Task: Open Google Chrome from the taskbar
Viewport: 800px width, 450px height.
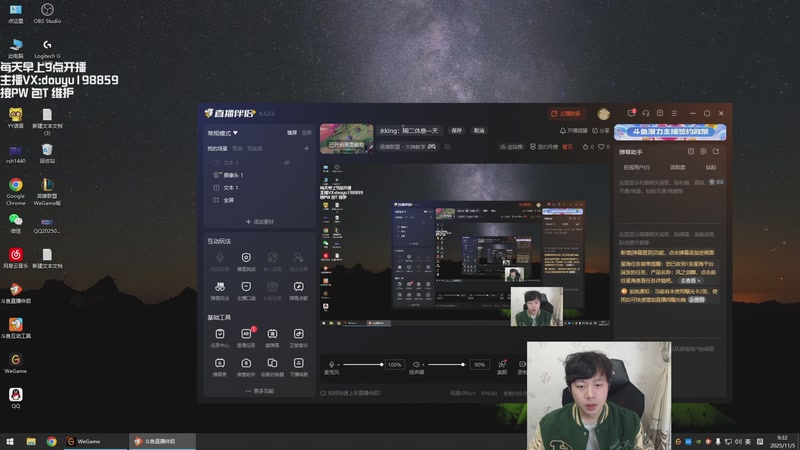Action: [52, 441]
